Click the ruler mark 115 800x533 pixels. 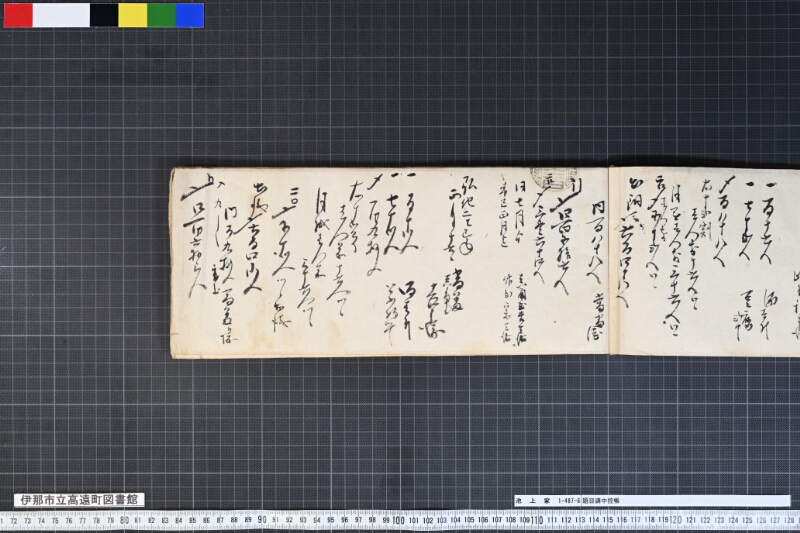[607, 521]
